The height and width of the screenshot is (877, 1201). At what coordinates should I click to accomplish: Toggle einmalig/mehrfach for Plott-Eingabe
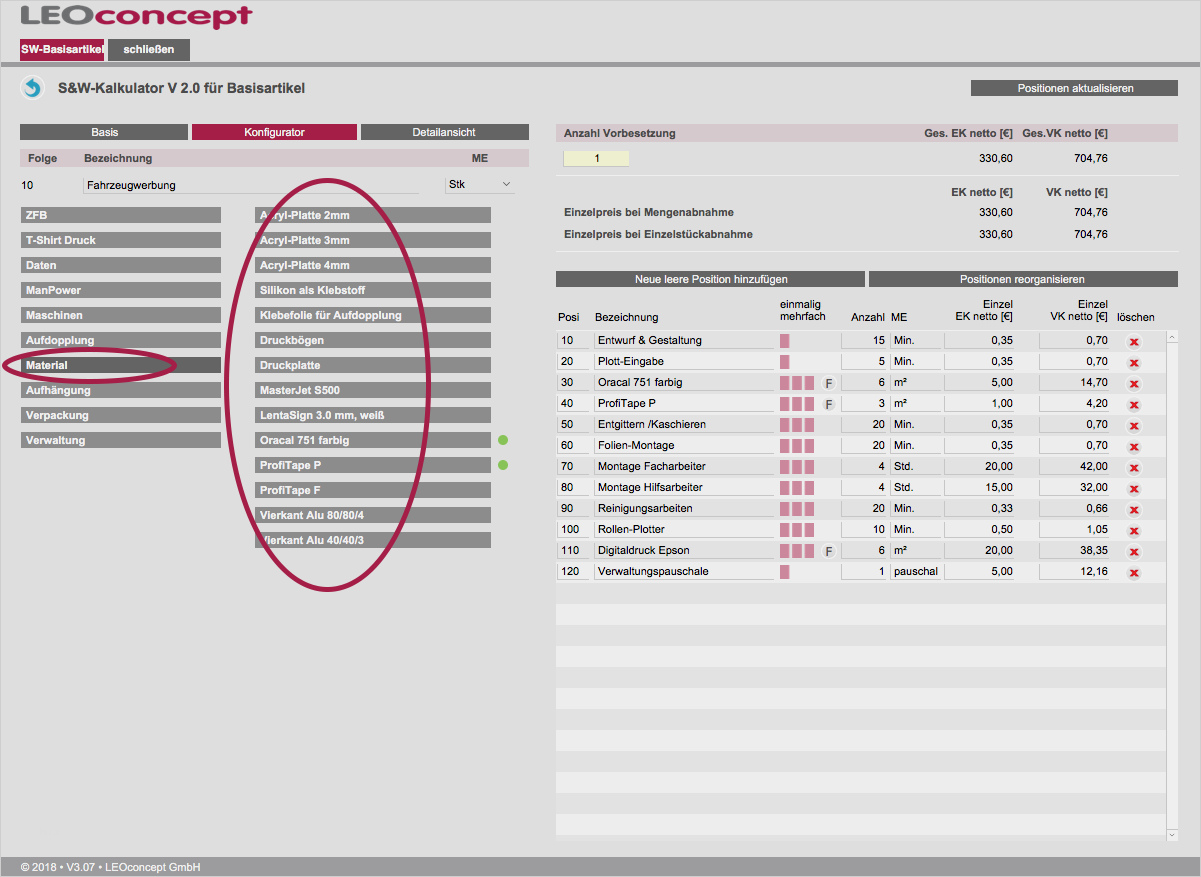click(785, 362)
